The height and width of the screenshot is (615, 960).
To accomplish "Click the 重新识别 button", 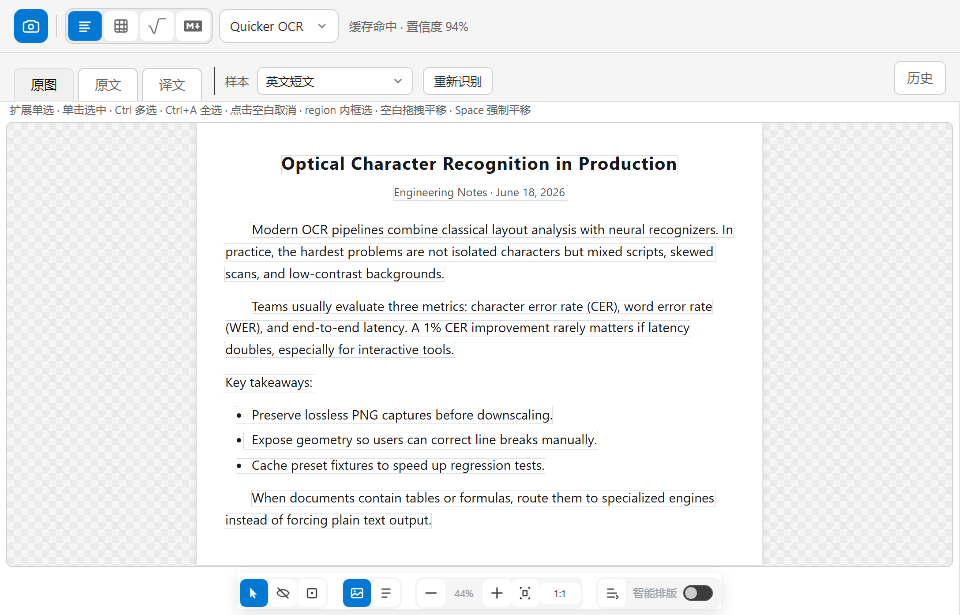I will coord(457,81).
